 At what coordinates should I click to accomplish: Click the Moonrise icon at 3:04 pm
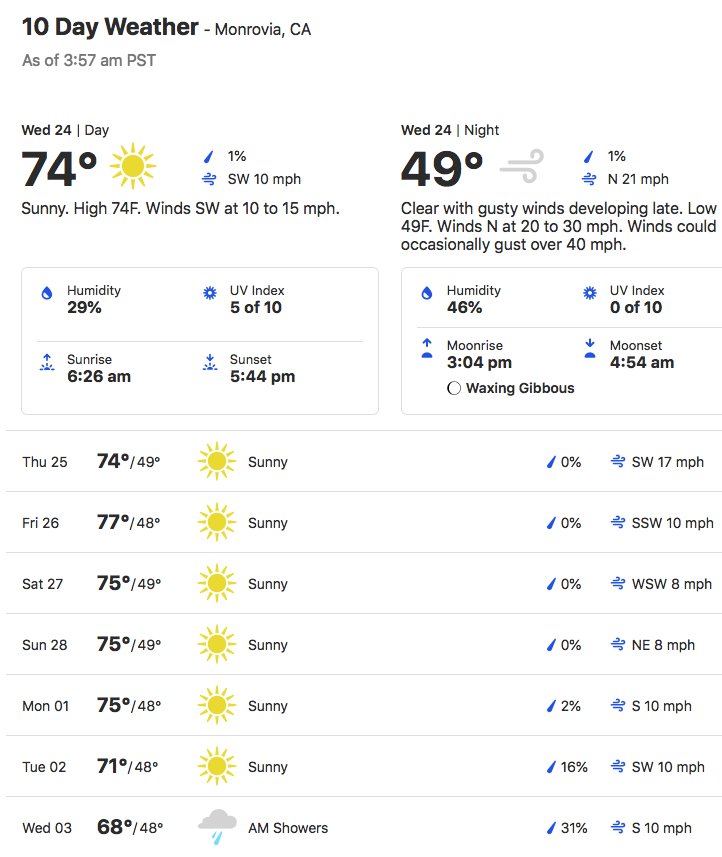click(x=427, y=348)
